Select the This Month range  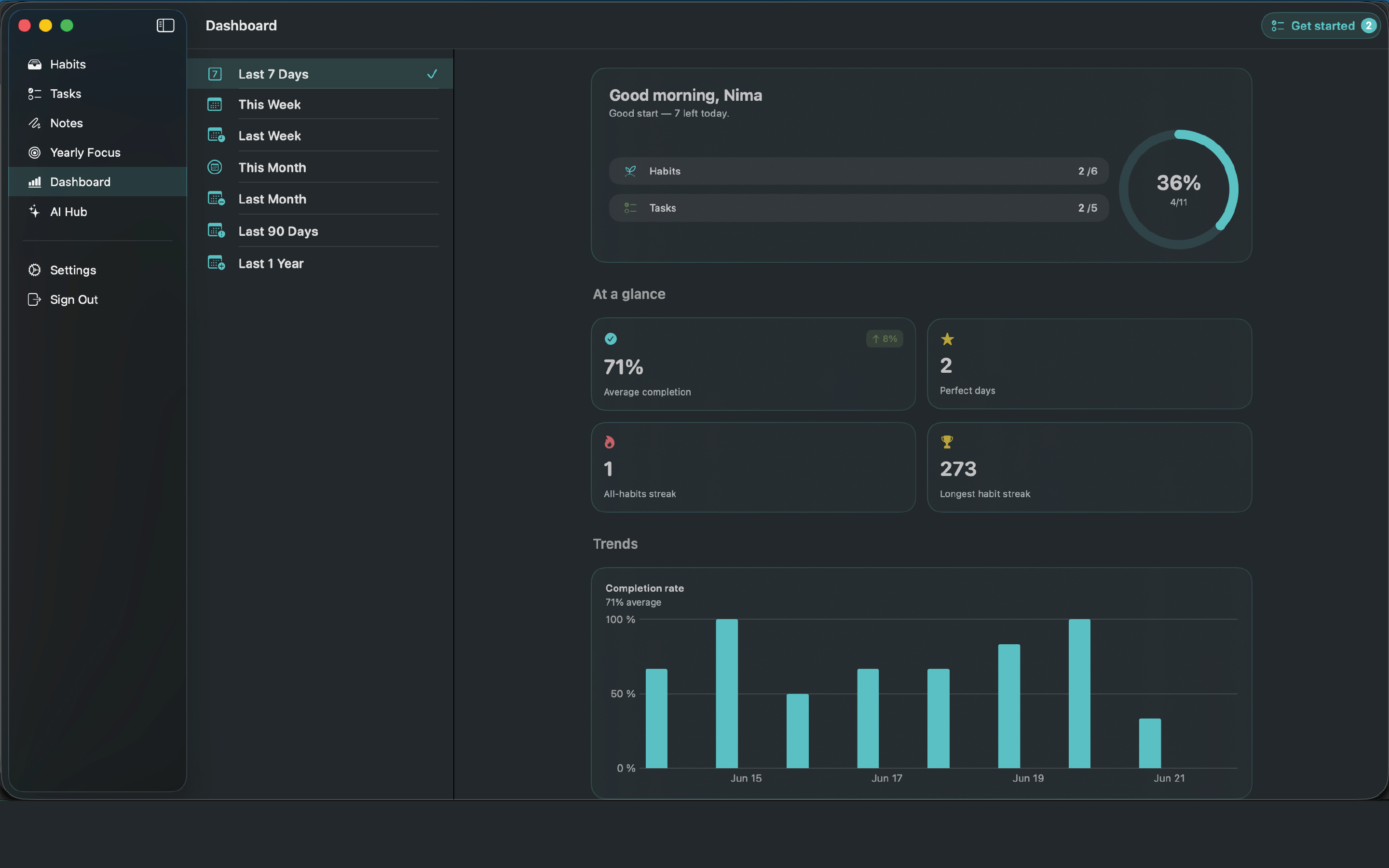[320, 167]
